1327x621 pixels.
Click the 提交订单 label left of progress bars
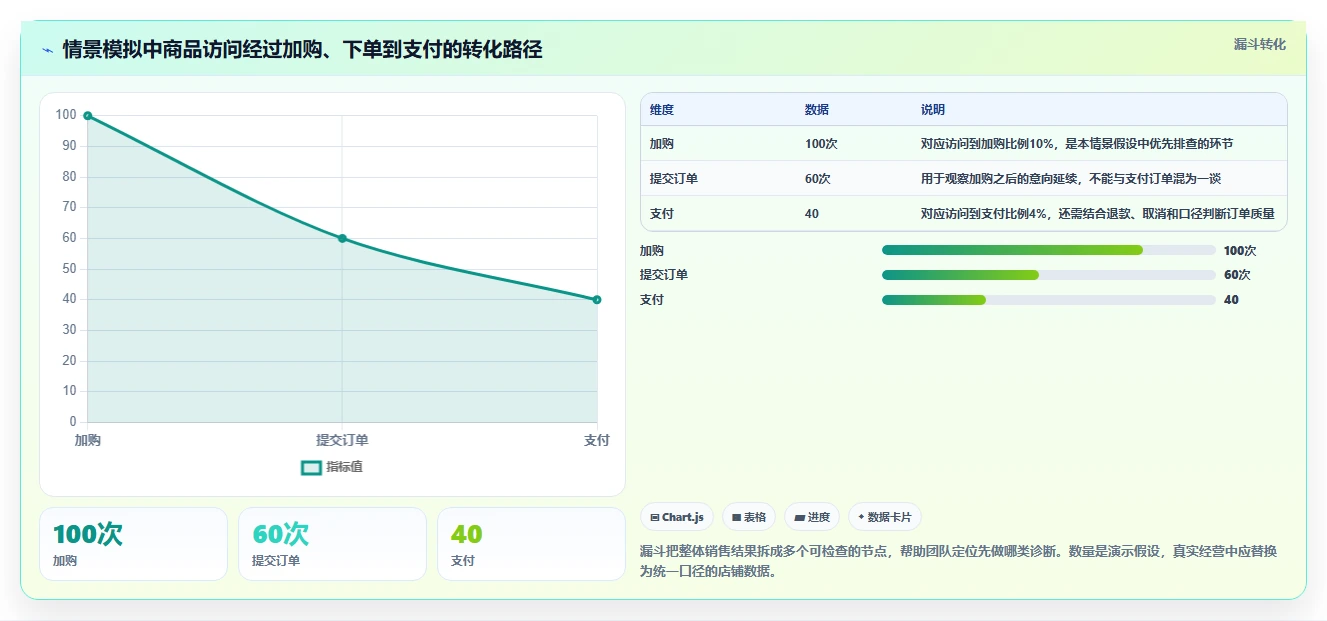[664, 275]
